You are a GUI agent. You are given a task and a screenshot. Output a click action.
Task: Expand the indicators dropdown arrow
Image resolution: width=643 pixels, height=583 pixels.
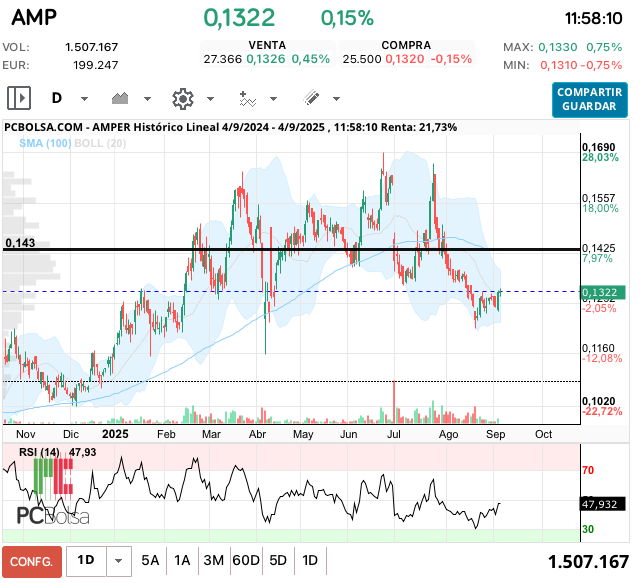(x=274, y=99)
